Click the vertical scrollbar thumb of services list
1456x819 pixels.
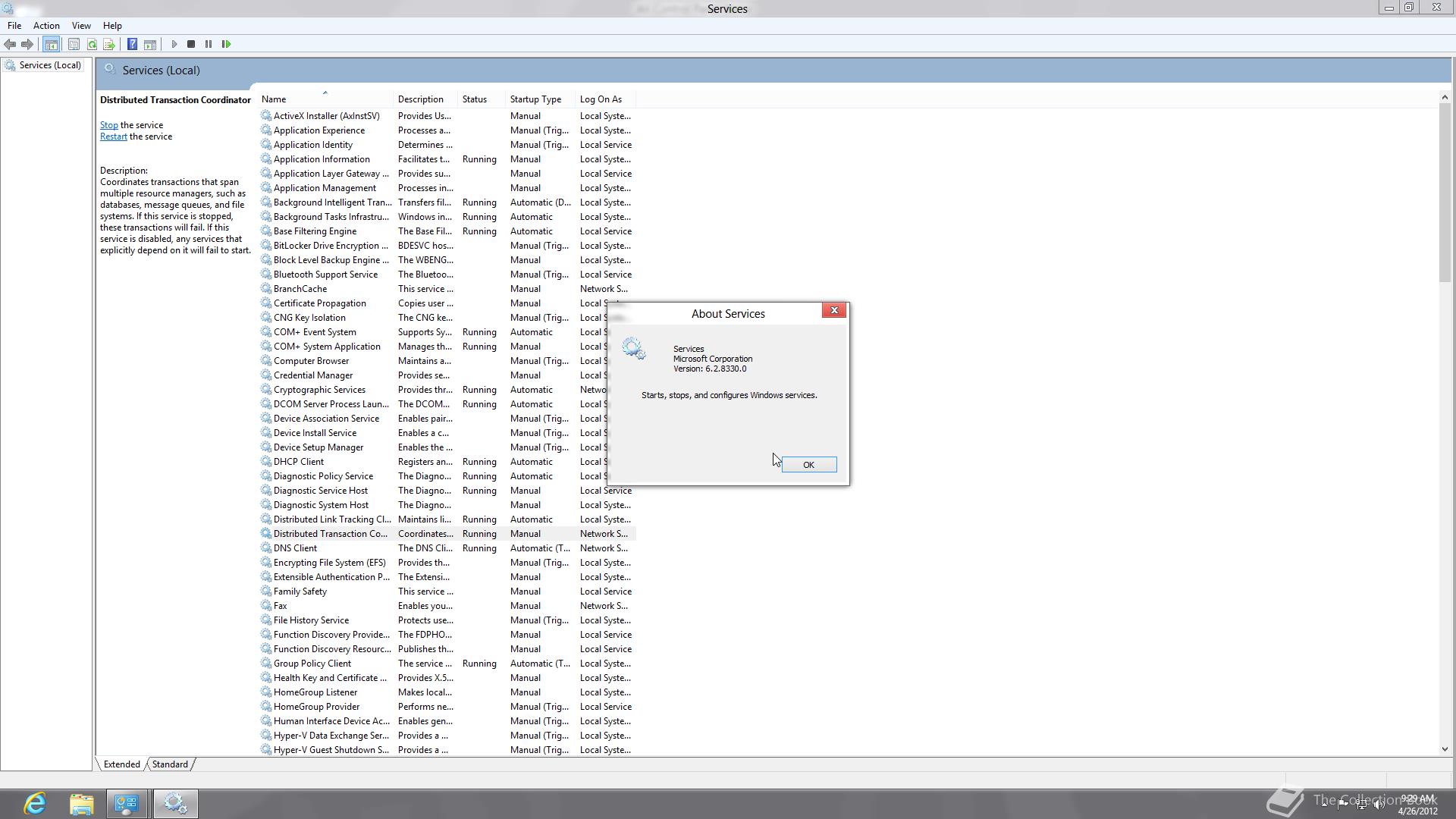(x=1445, y=193)
